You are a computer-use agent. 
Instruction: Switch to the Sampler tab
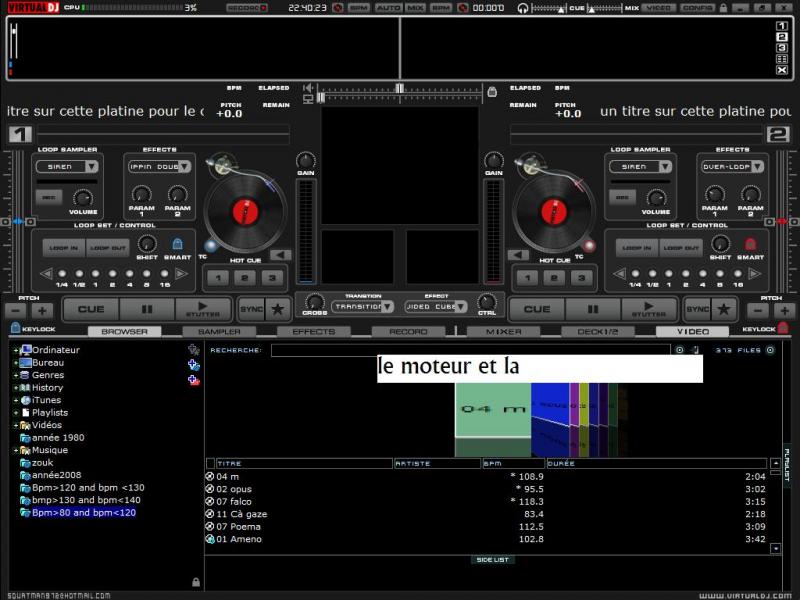[218, 331]
